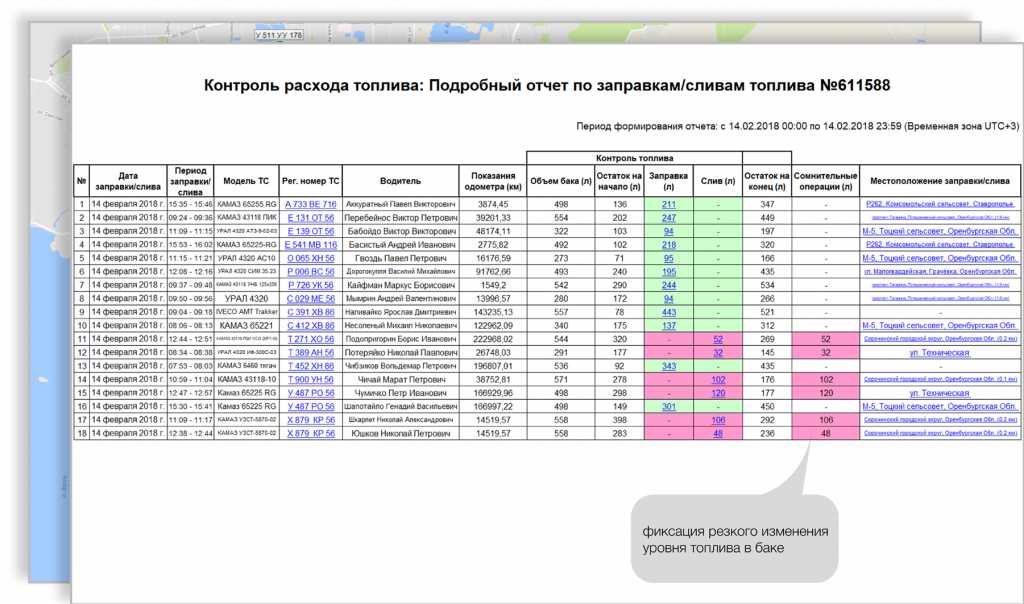Select odometer value 3874,45
The image size is (1024, 604).
493,204
